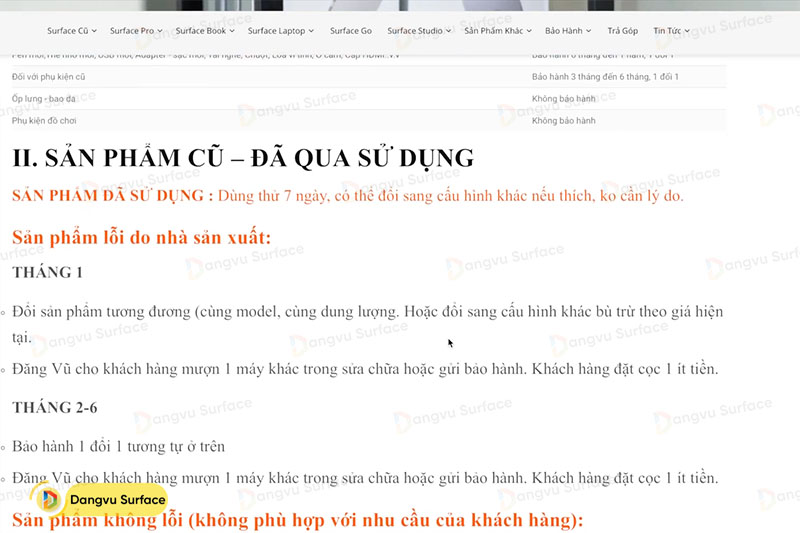This screenshot has width=800, height=533.
Task: Select 'Không bảo hành' in Ốp lưng row
Action: 563,99
